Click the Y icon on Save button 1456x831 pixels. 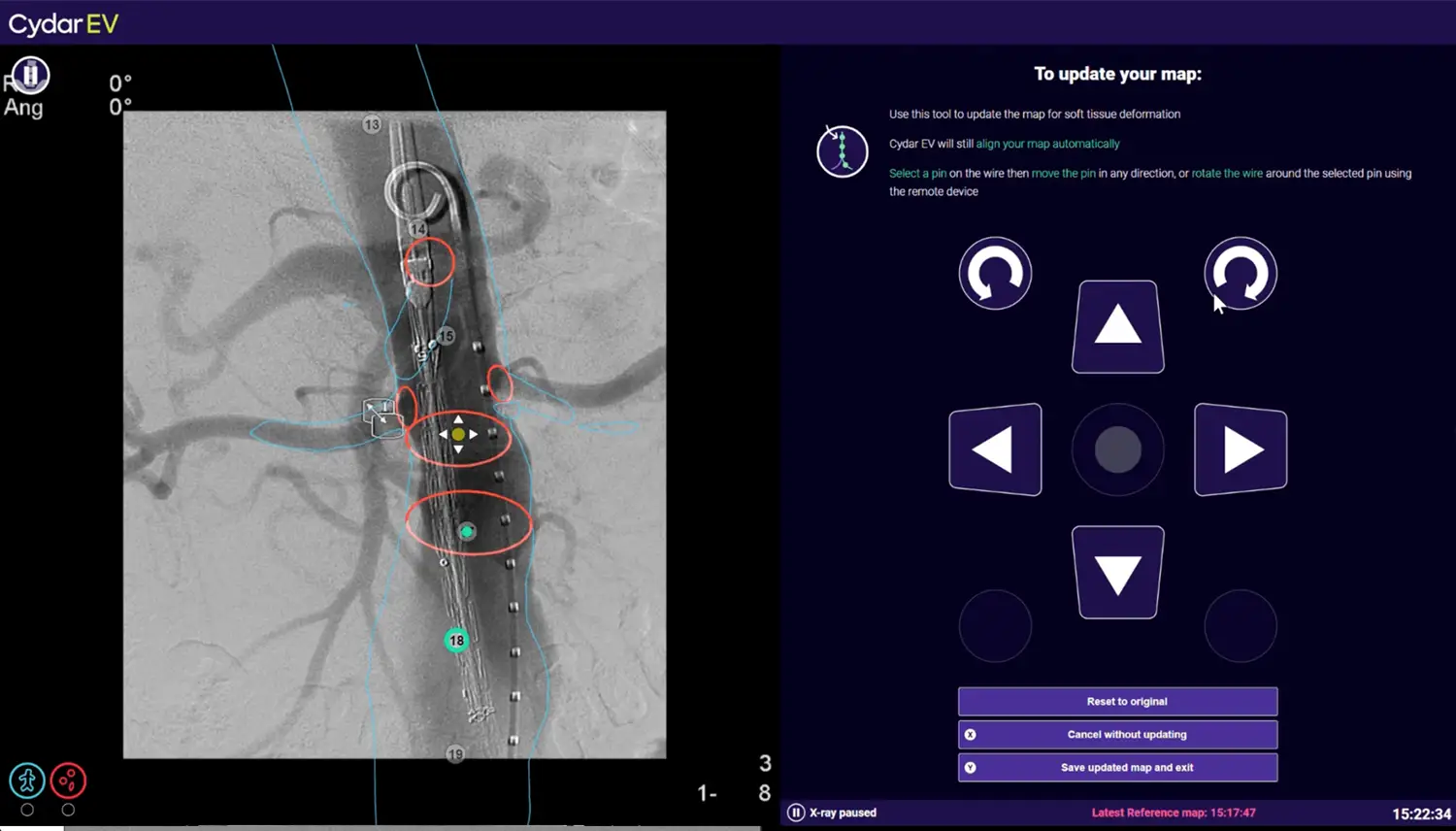971,767
